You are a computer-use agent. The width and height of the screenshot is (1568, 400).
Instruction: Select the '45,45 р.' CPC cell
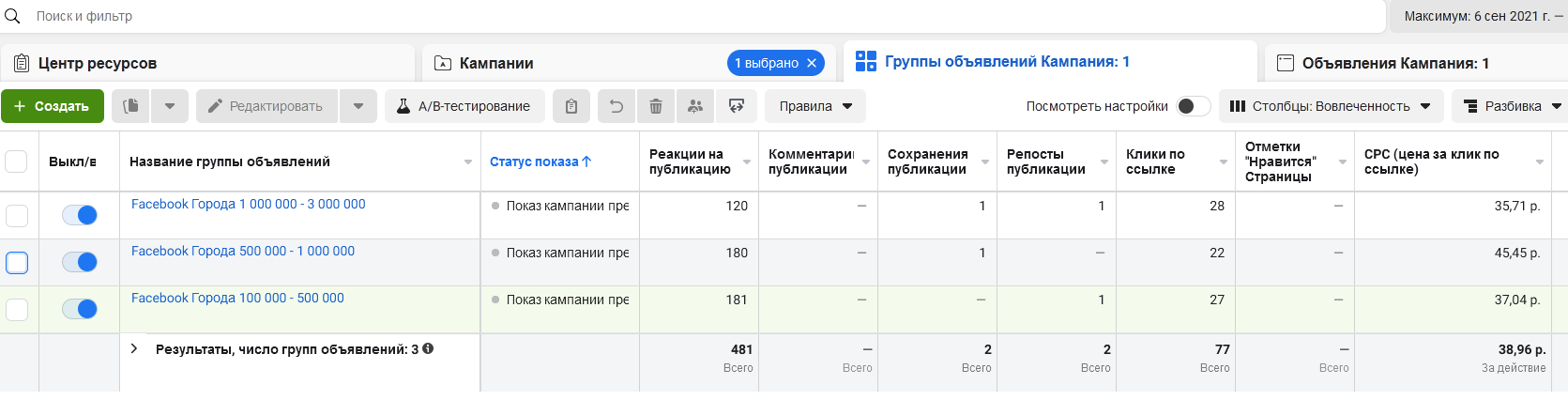pos(1453,263)
